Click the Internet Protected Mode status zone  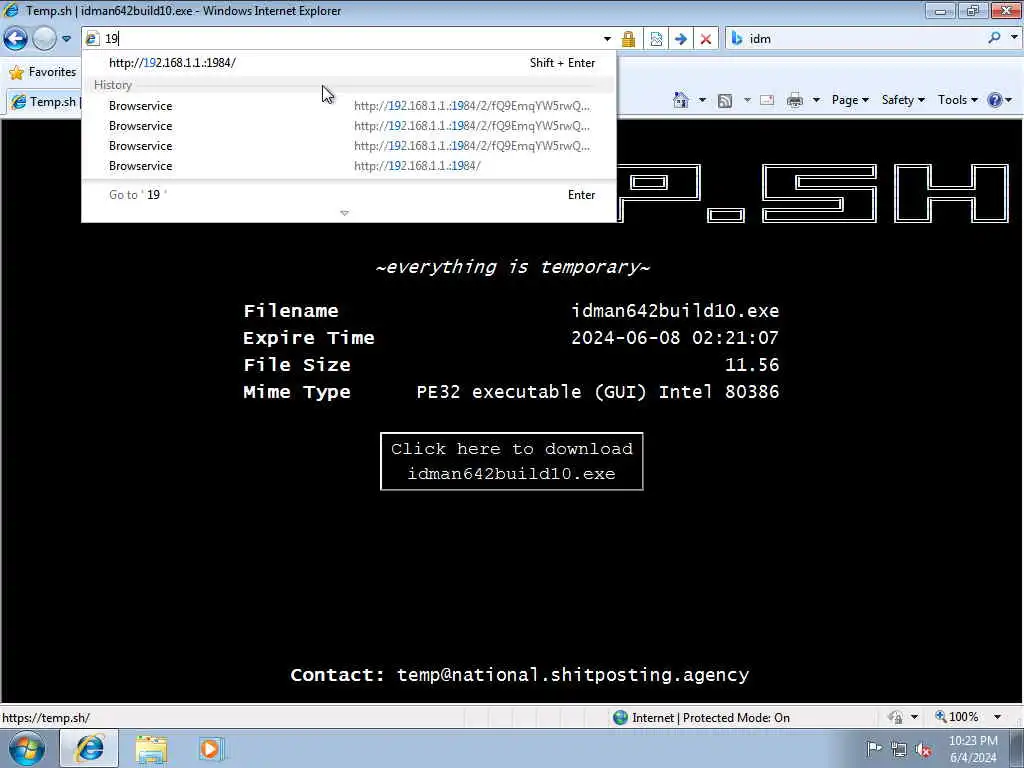(711, 717)
